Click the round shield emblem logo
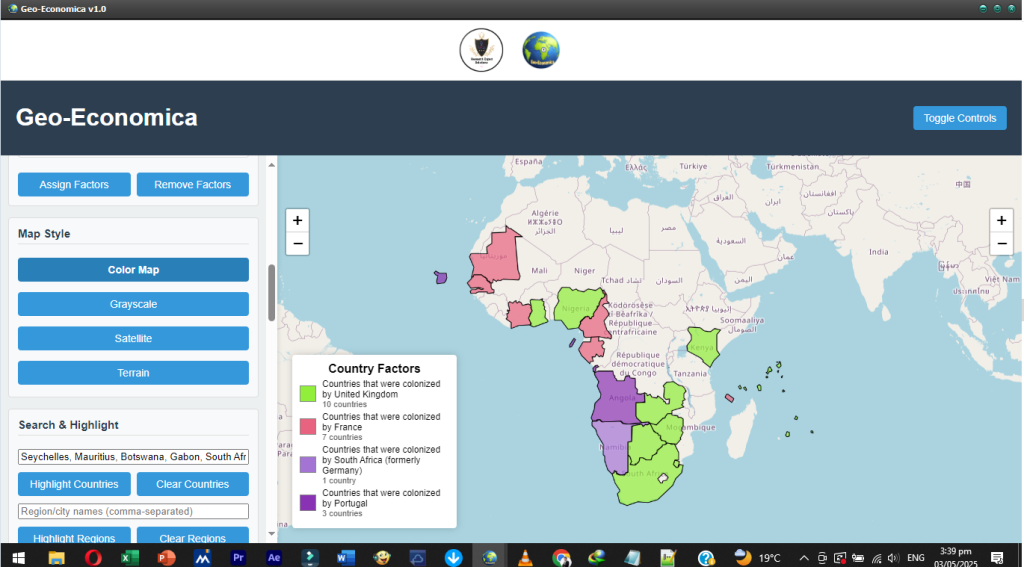 [x=481, y=50]
